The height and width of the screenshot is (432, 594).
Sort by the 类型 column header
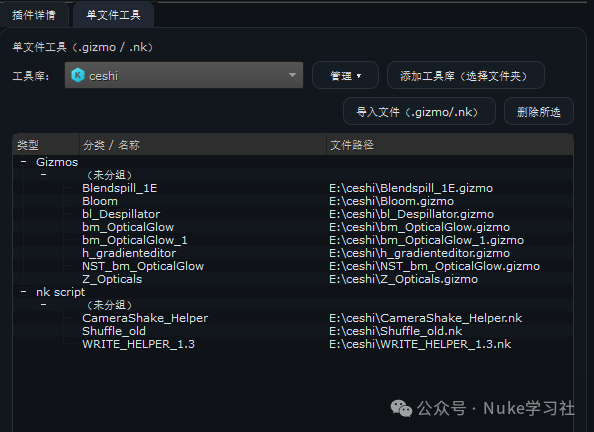click(46, 145)
